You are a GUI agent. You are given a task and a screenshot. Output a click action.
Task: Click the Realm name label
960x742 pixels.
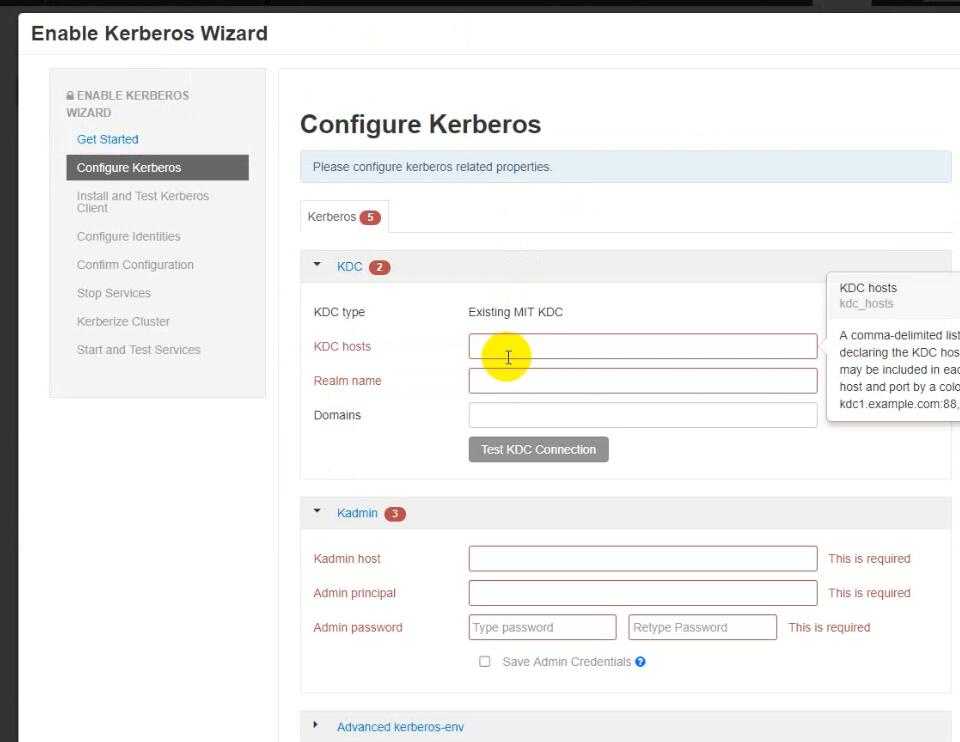pyautogui.click(x=347, y=381)
